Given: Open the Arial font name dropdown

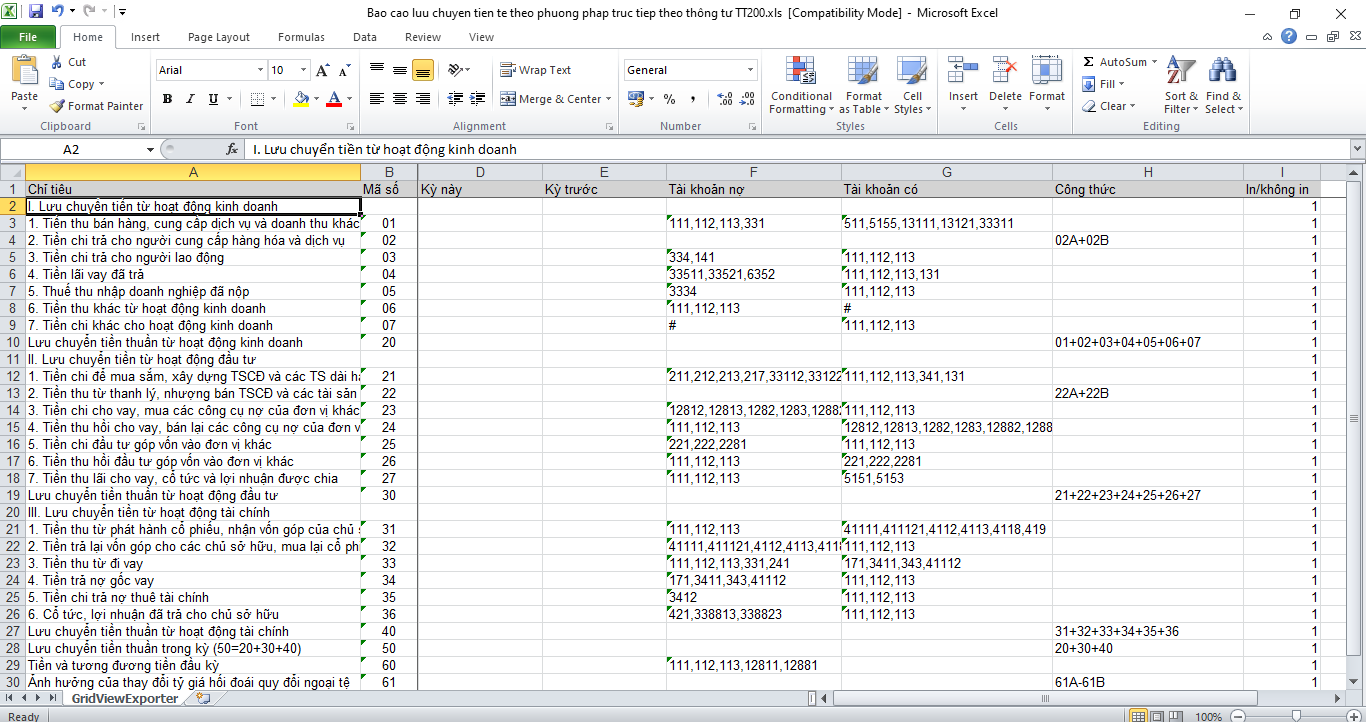Looking at the screenshot, I should (260, 70).
